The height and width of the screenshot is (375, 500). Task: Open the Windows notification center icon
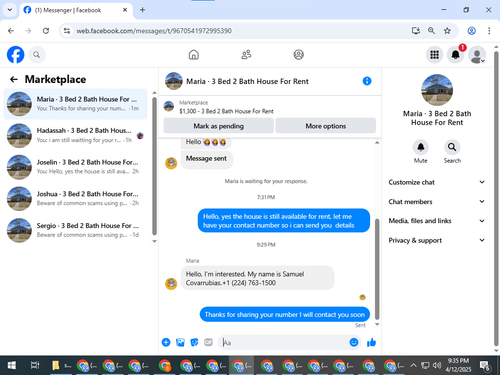[x=484, y=366]
